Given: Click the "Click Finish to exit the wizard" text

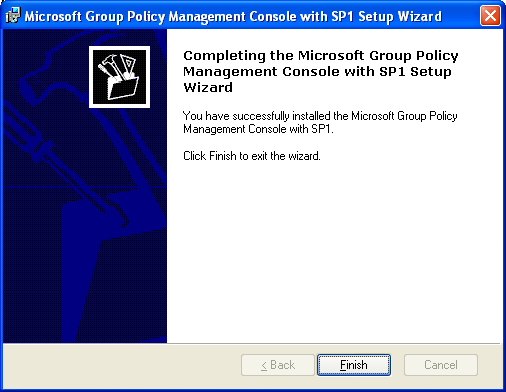Looking at the screenshot, I should tap(252, 156).
